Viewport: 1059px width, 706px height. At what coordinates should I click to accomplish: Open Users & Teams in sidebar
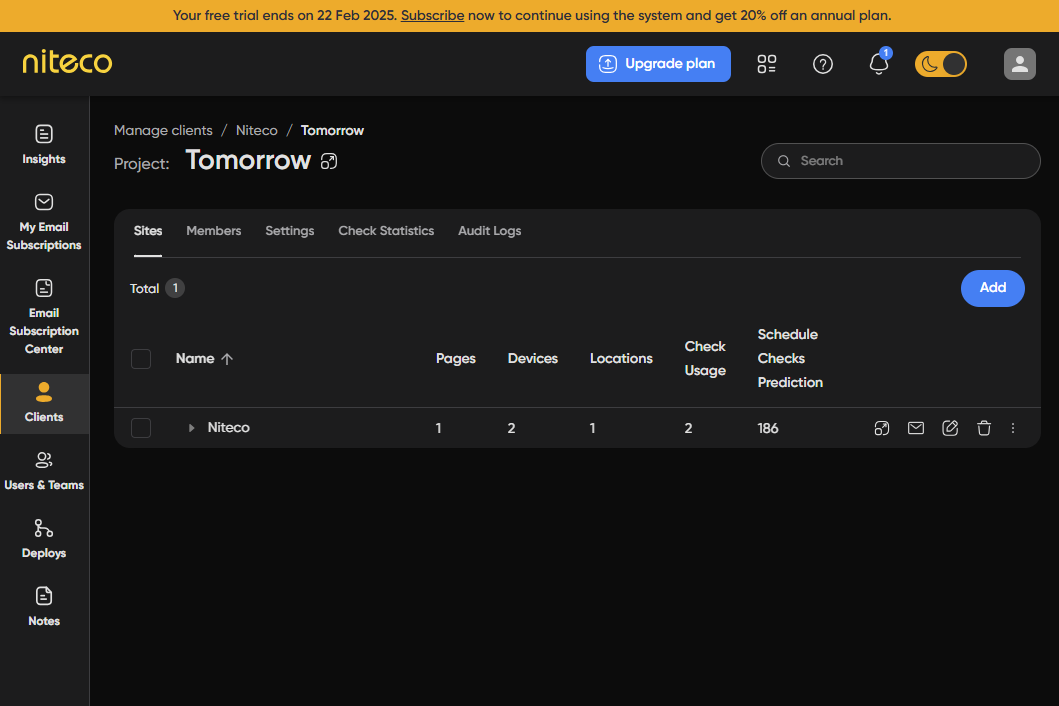point(44,471)
